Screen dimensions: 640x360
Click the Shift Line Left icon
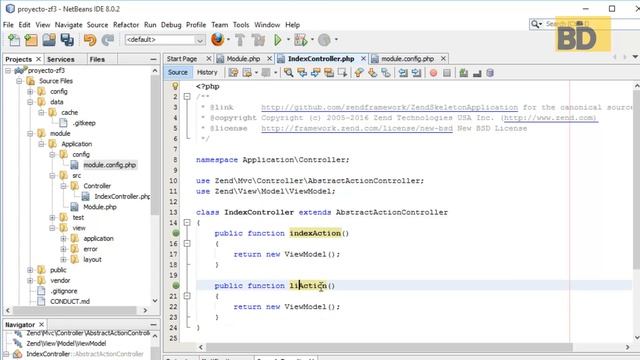coord(403,73)
